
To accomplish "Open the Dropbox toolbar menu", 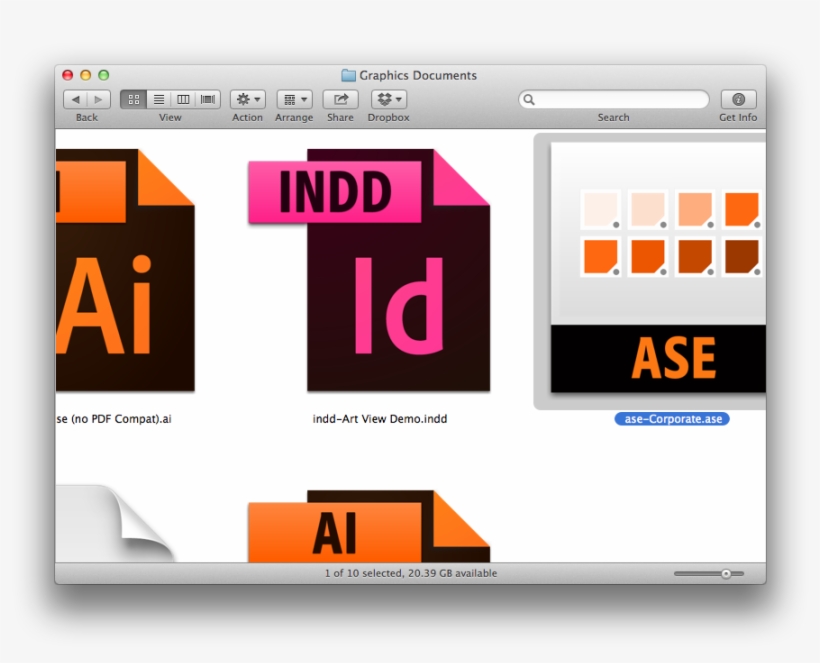I will 389,99.
